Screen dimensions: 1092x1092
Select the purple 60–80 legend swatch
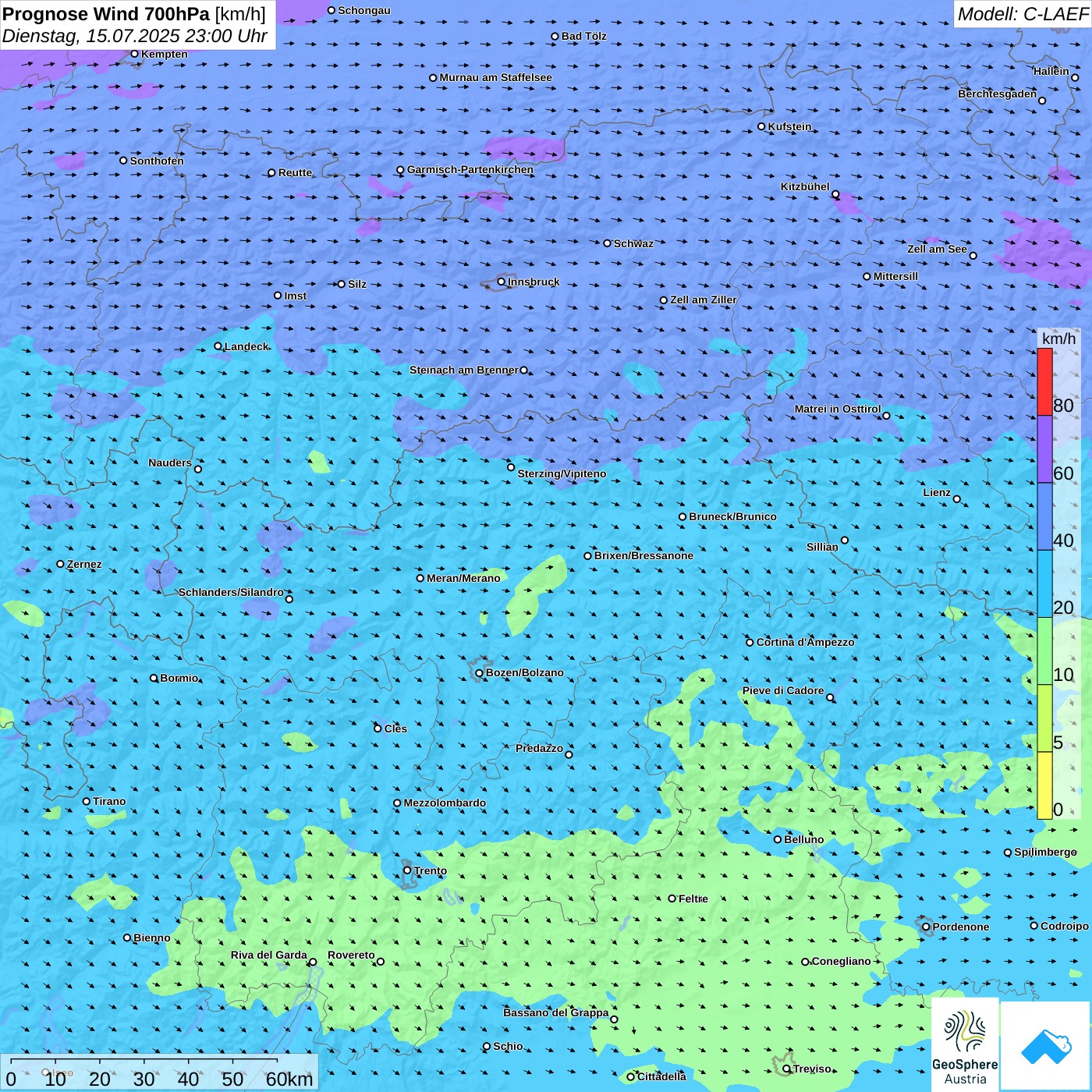[1044, 449]
